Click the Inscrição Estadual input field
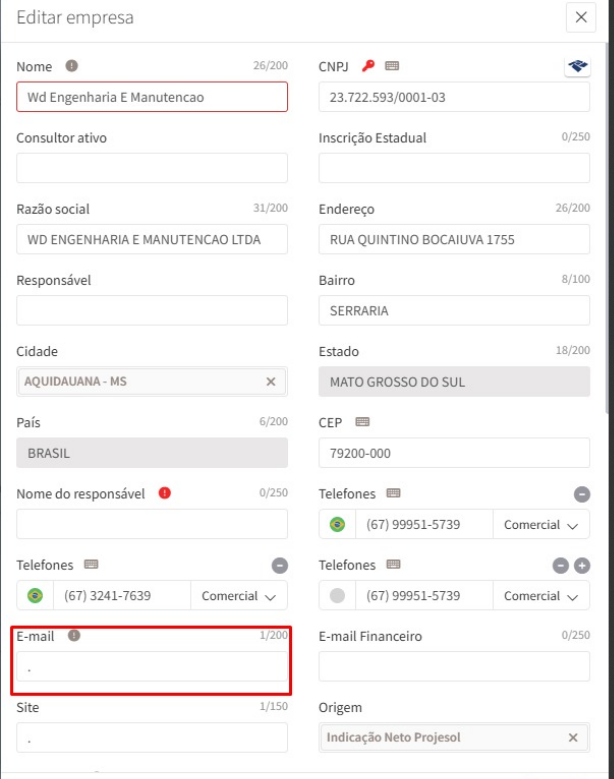Viewport: 614px width, 779px height. pos(454,168)
